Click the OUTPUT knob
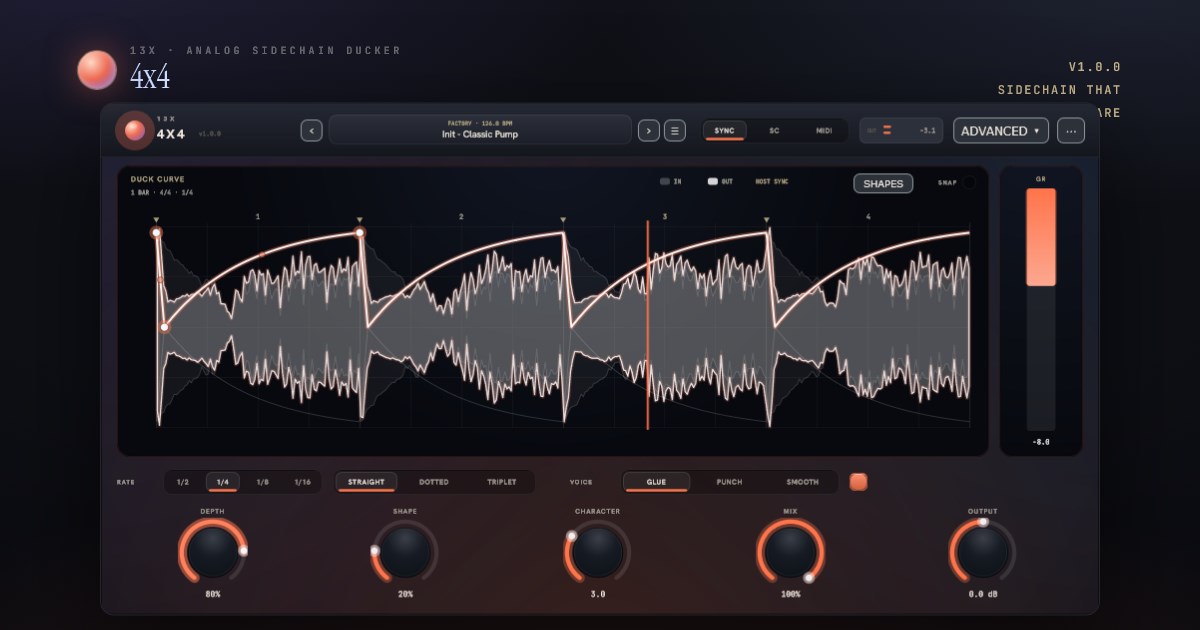 coord(982,552)
